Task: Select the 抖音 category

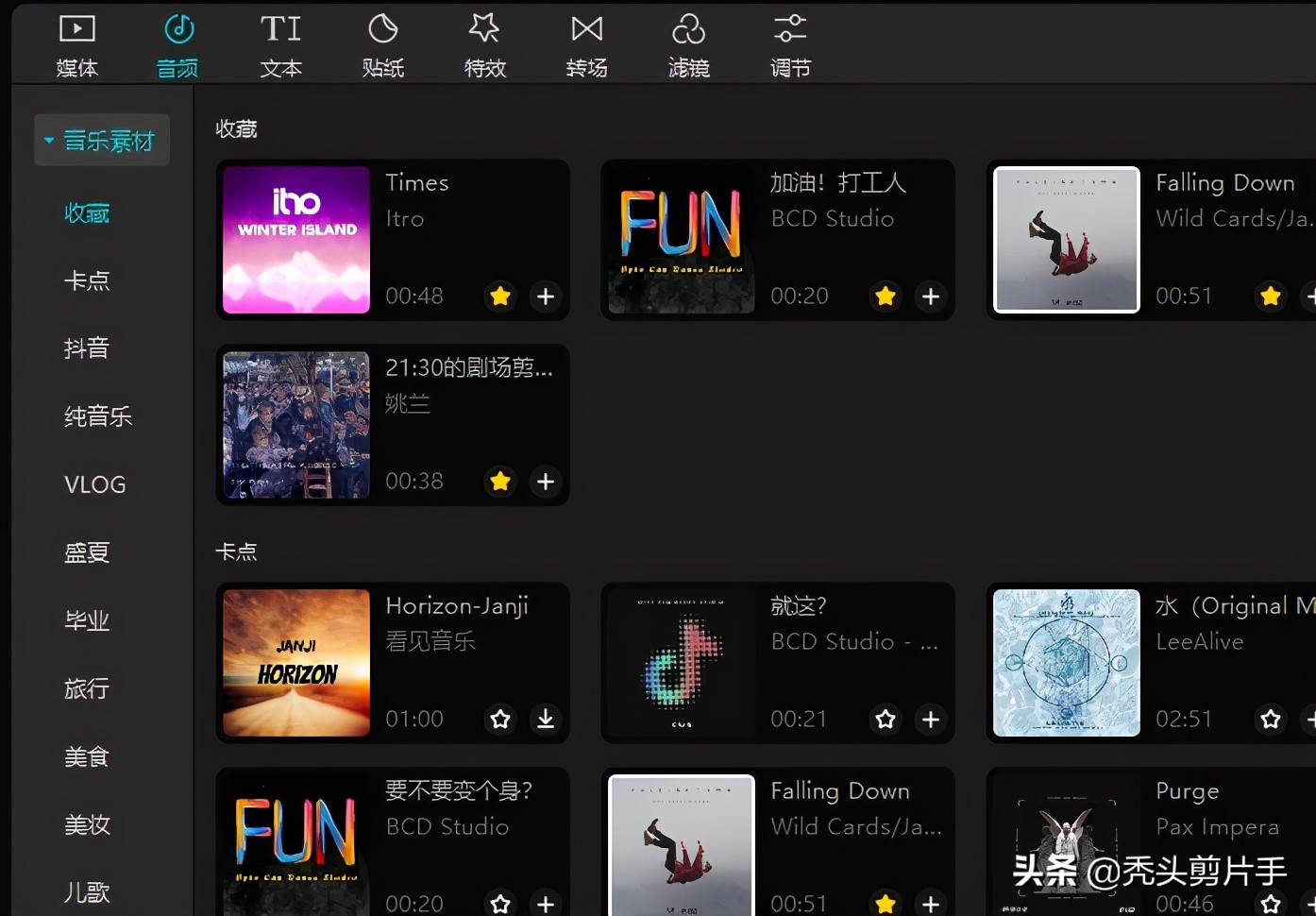Action: tap(87, 348)
